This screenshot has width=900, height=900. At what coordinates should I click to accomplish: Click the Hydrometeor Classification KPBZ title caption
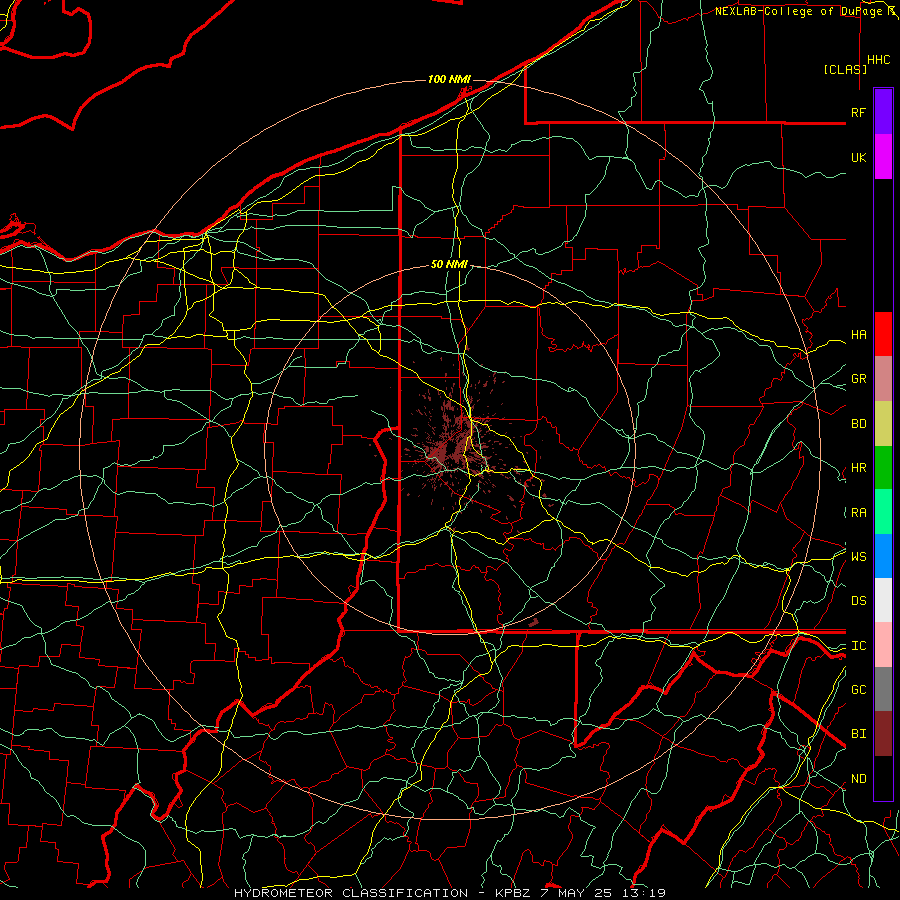tap(450, 893)
